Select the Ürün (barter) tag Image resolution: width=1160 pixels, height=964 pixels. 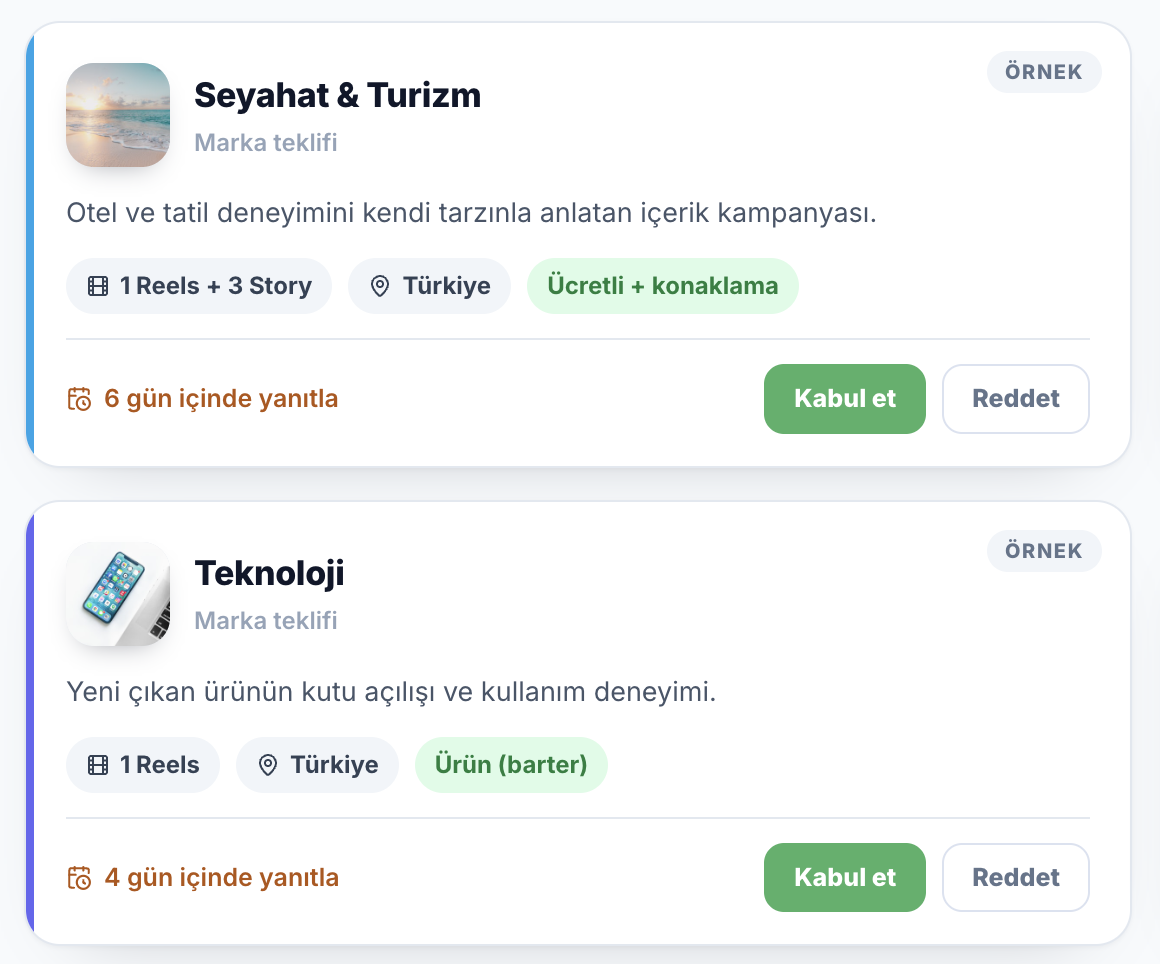click(511, 765)
